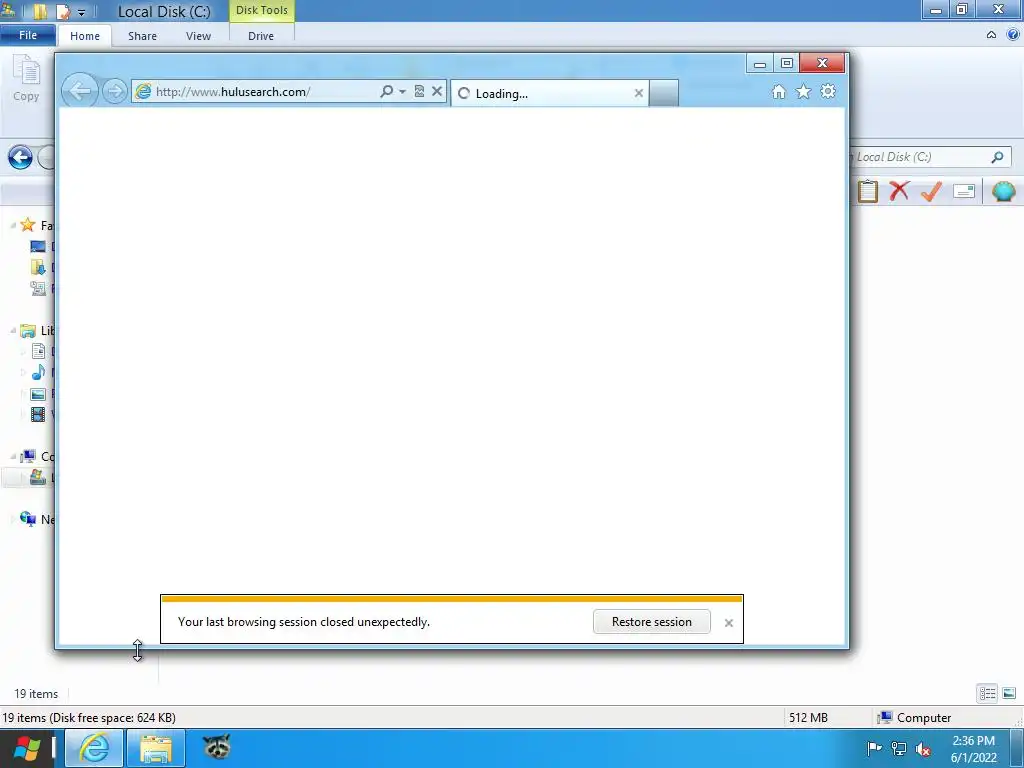Collapse the Computer tree node

12,456
